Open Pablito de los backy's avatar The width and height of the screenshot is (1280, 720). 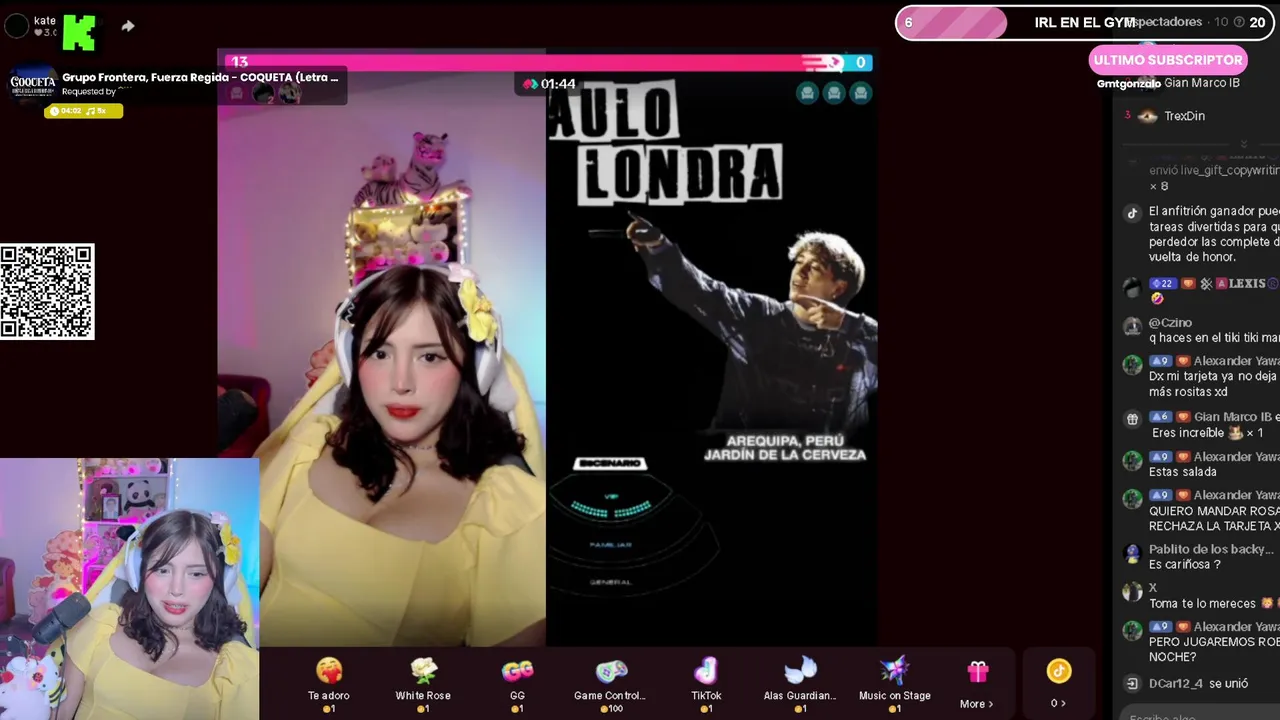[x=1132, y=553]
